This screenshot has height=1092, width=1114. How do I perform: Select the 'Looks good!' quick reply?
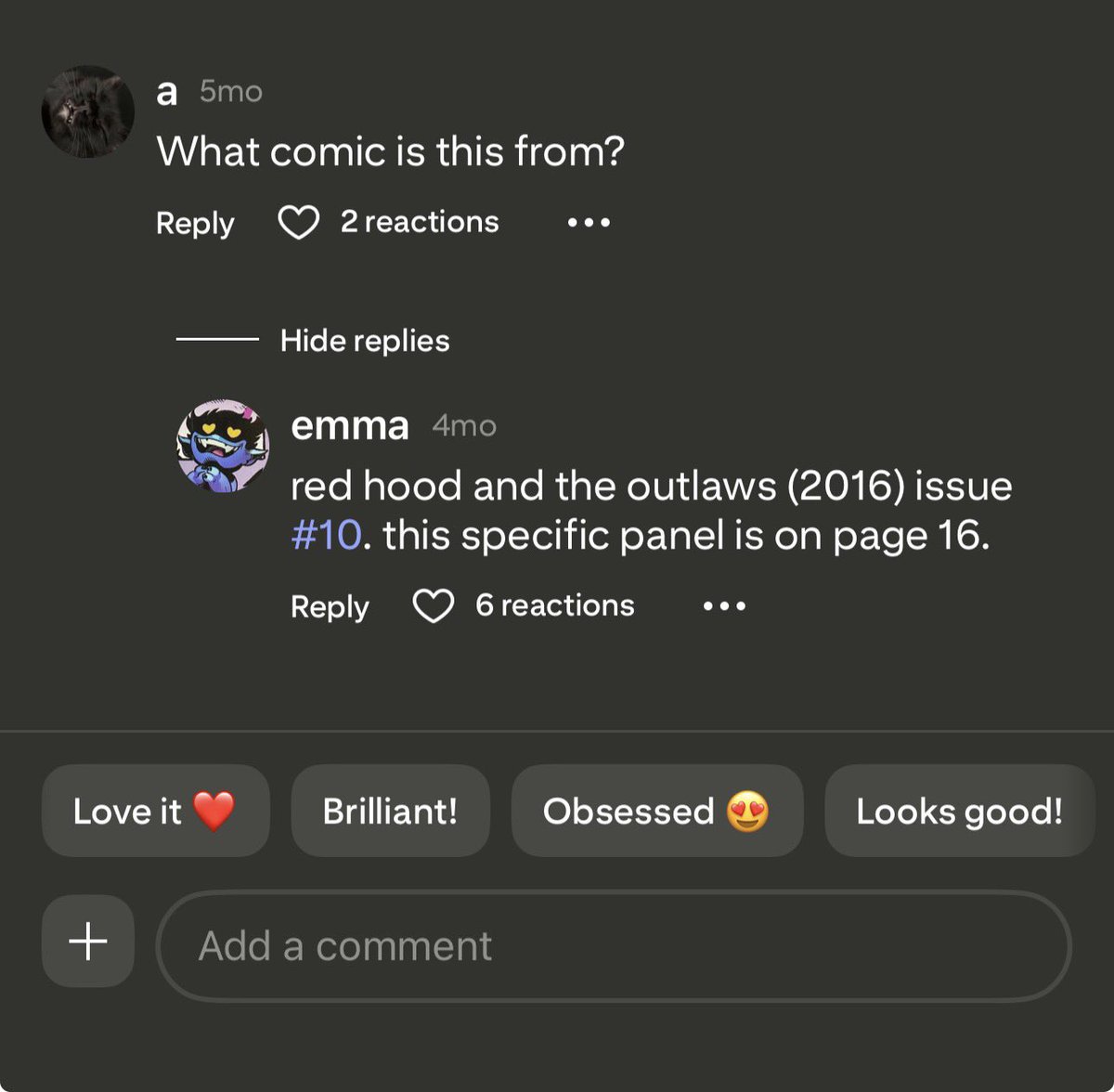[960, 811]
